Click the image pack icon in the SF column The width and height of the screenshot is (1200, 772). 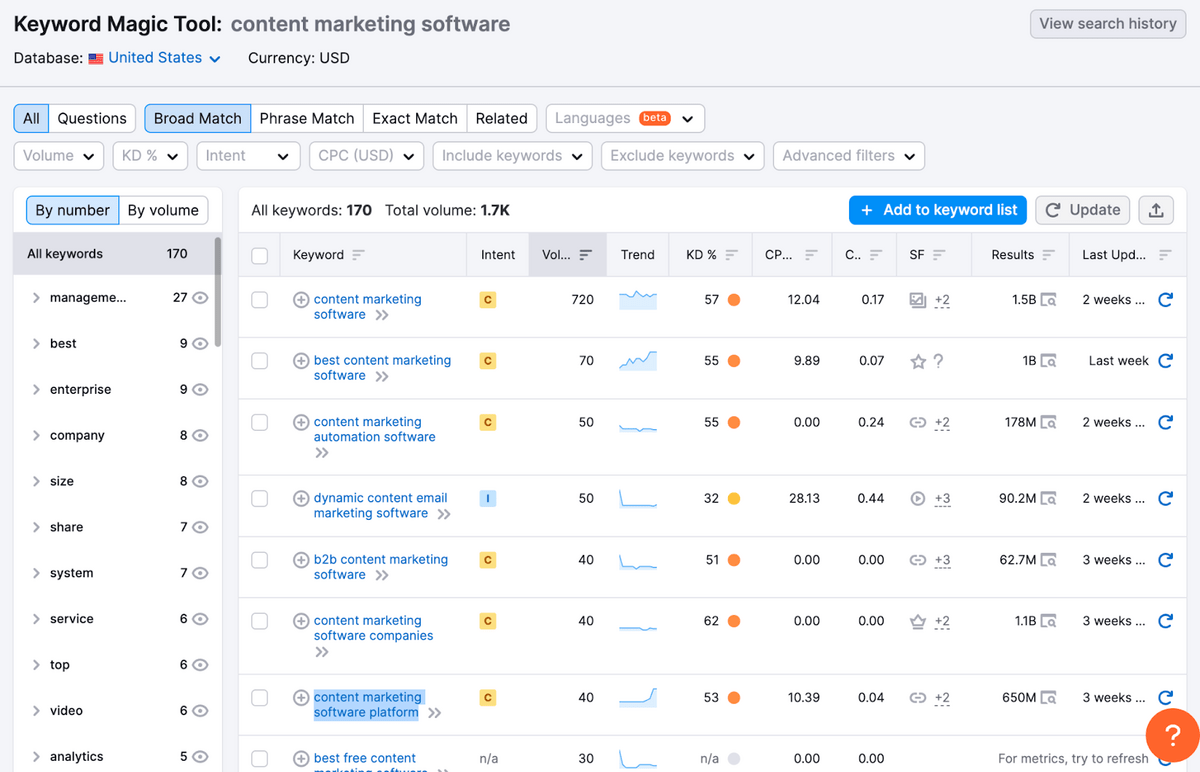point(916,299)
